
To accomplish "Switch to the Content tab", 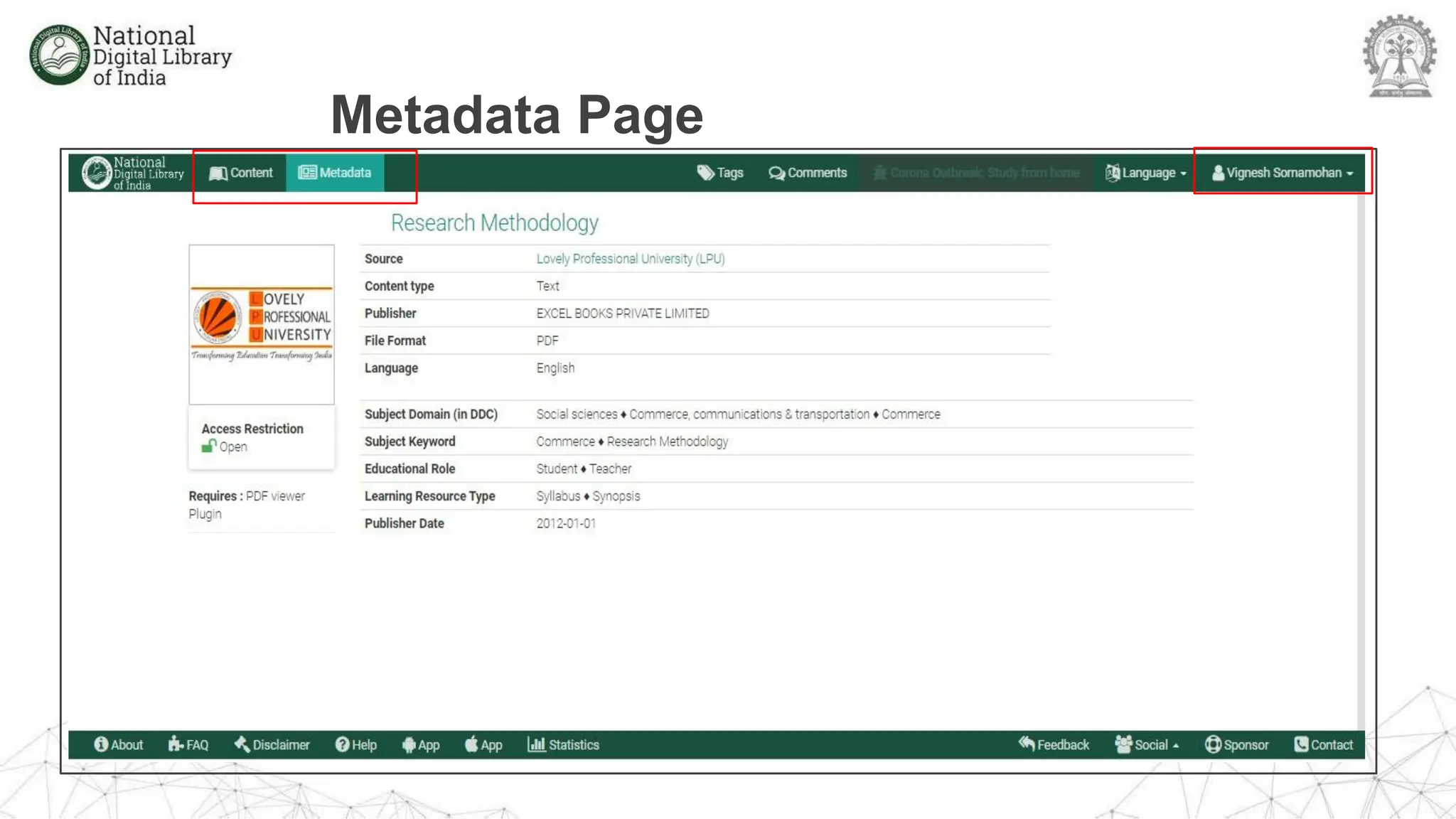I will click(241, 173).
